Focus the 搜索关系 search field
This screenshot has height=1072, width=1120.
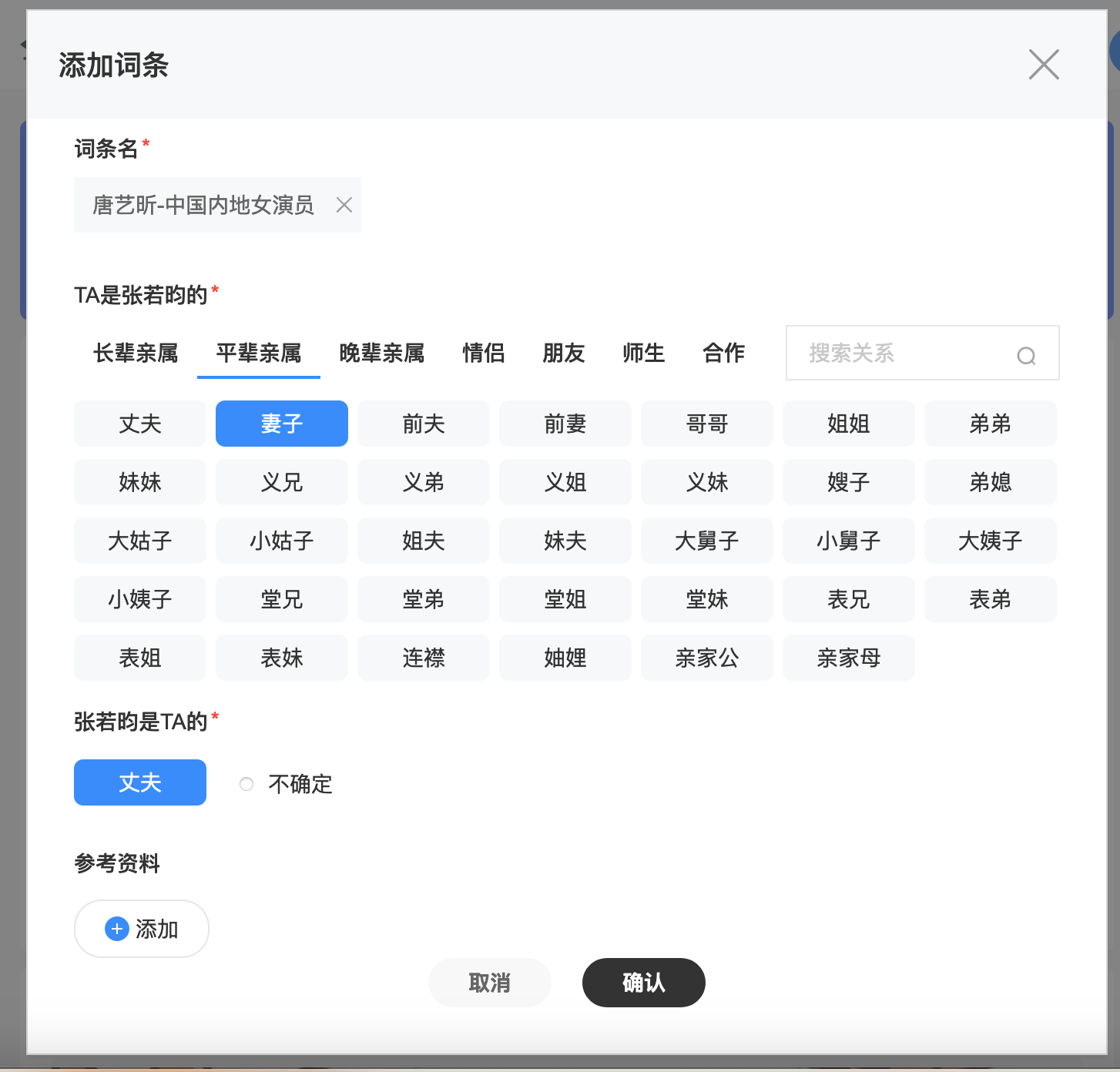point(923,353)
